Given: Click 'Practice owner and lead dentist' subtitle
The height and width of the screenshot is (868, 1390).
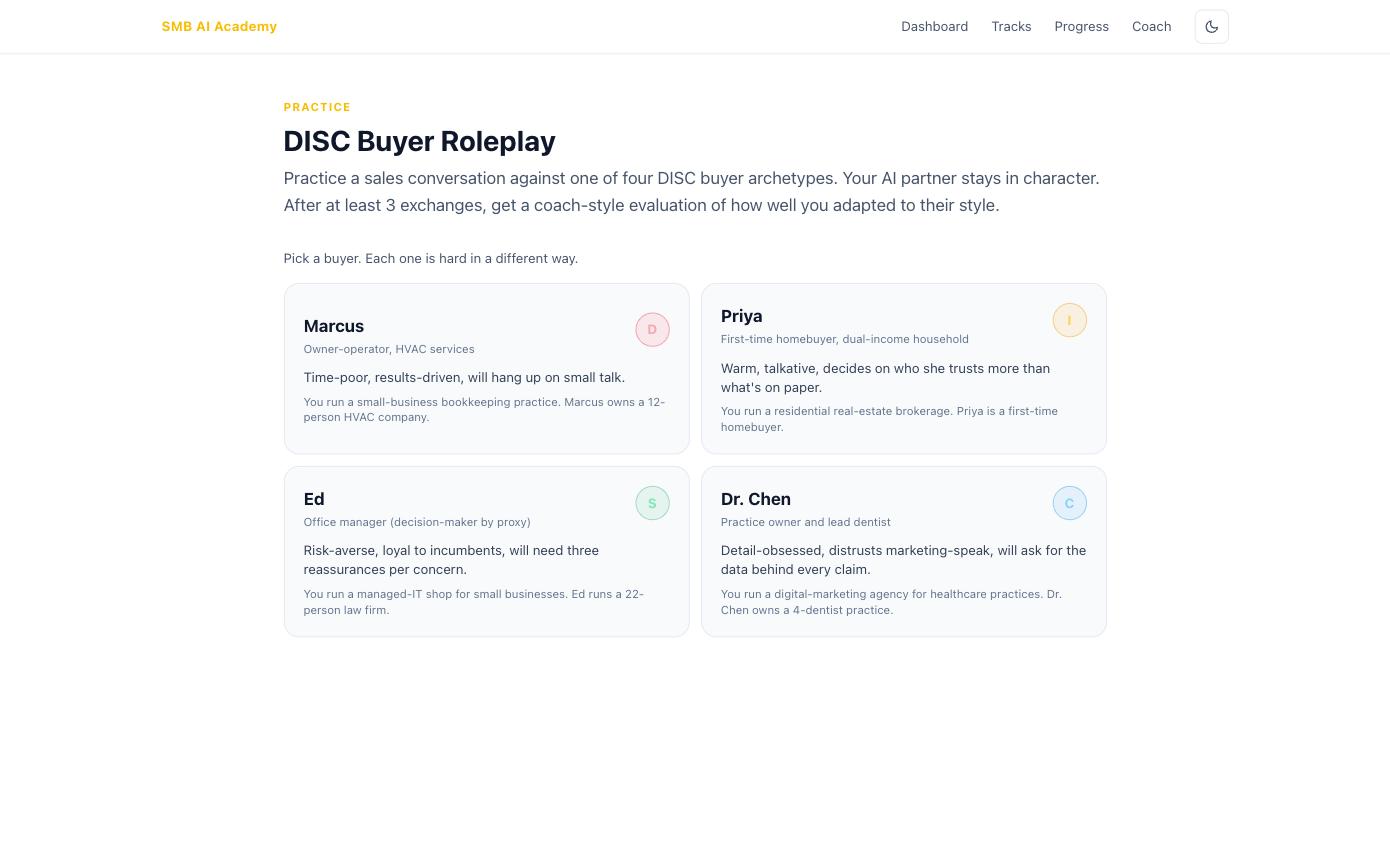Looking at the screenshot, I should point(805,522).
